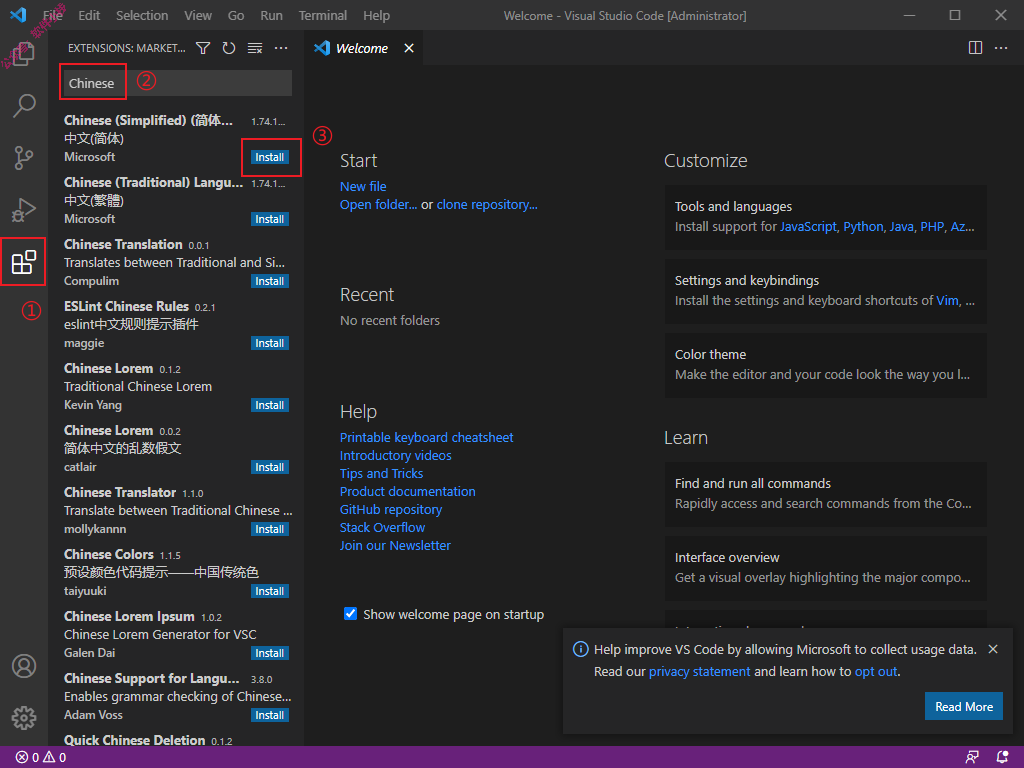
Task: Open the Product documentation link
Action: [x=408, y=492]
